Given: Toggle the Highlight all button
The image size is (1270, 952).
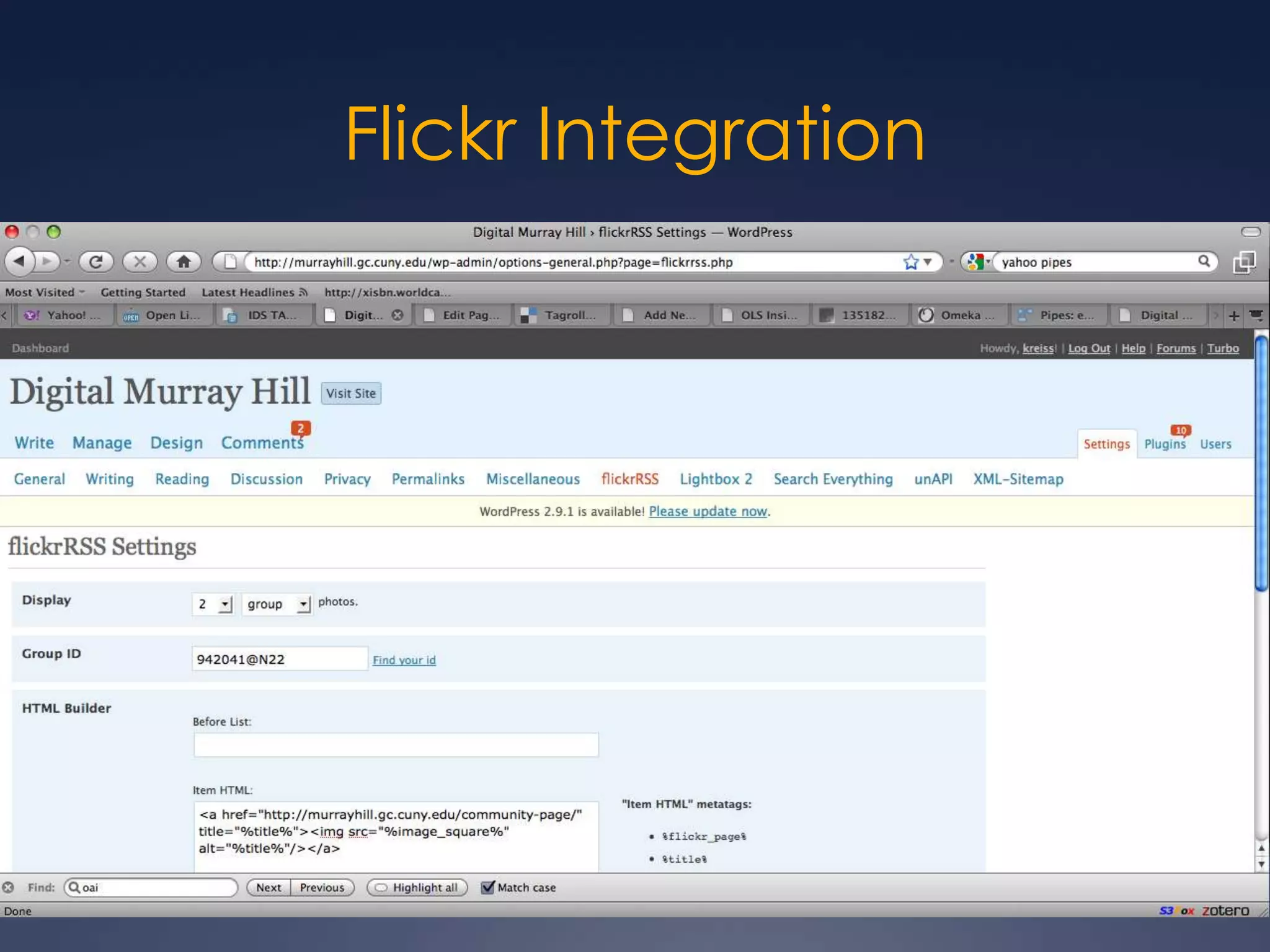Looking at the screenshot, I should (417, 888).
